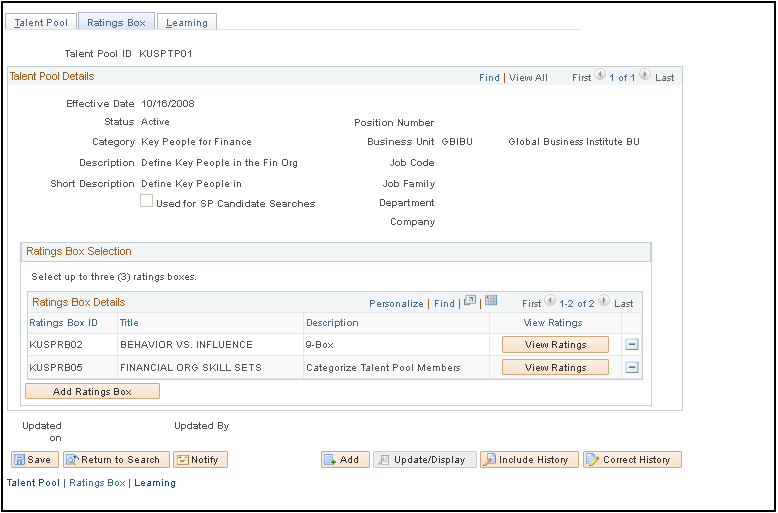Select the Ratings Box tab

(116, 22)
